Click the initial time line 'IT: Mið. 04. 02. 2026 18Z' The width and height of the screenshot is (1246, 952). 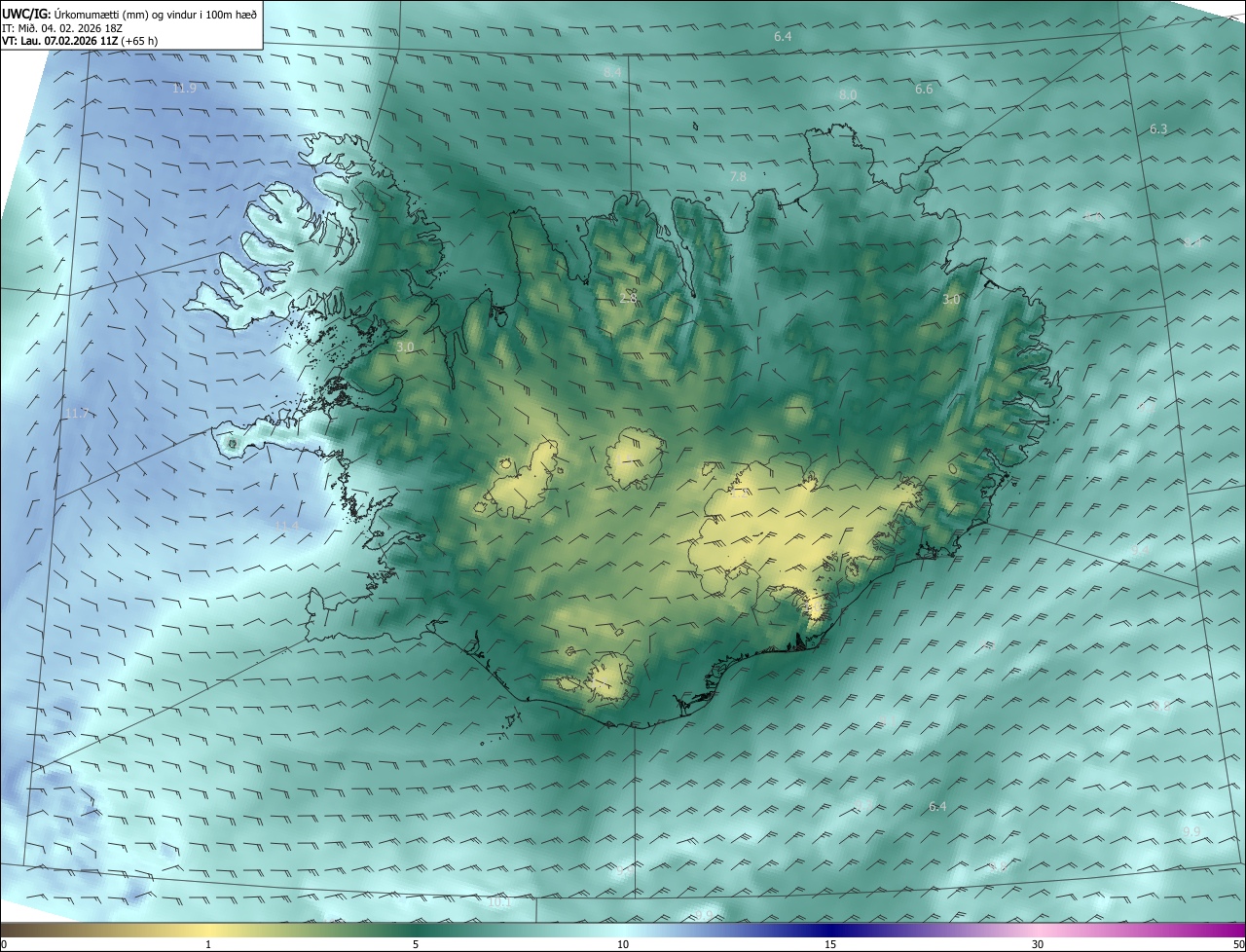tap(64, 28)
